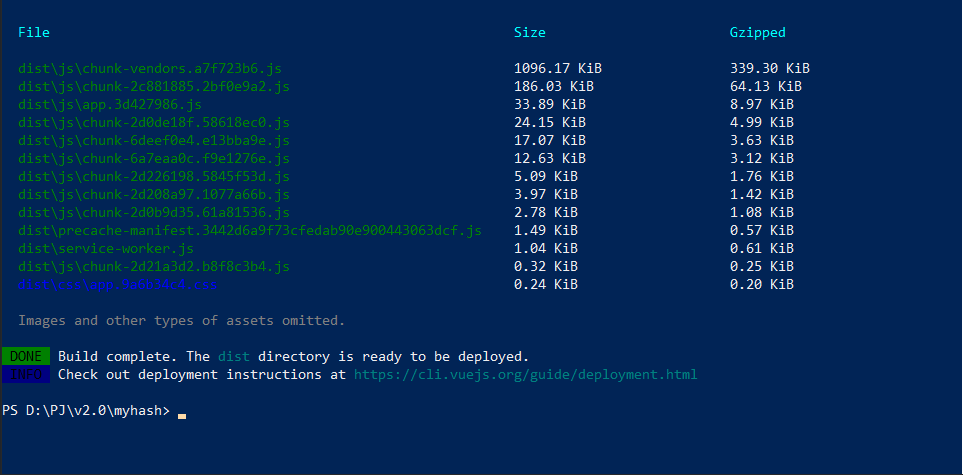Image resolution: width=963 pixels, height=475 pixels.
Task: Click the 339.30 KiB gzipped value
Action: (x=769, y=69)
